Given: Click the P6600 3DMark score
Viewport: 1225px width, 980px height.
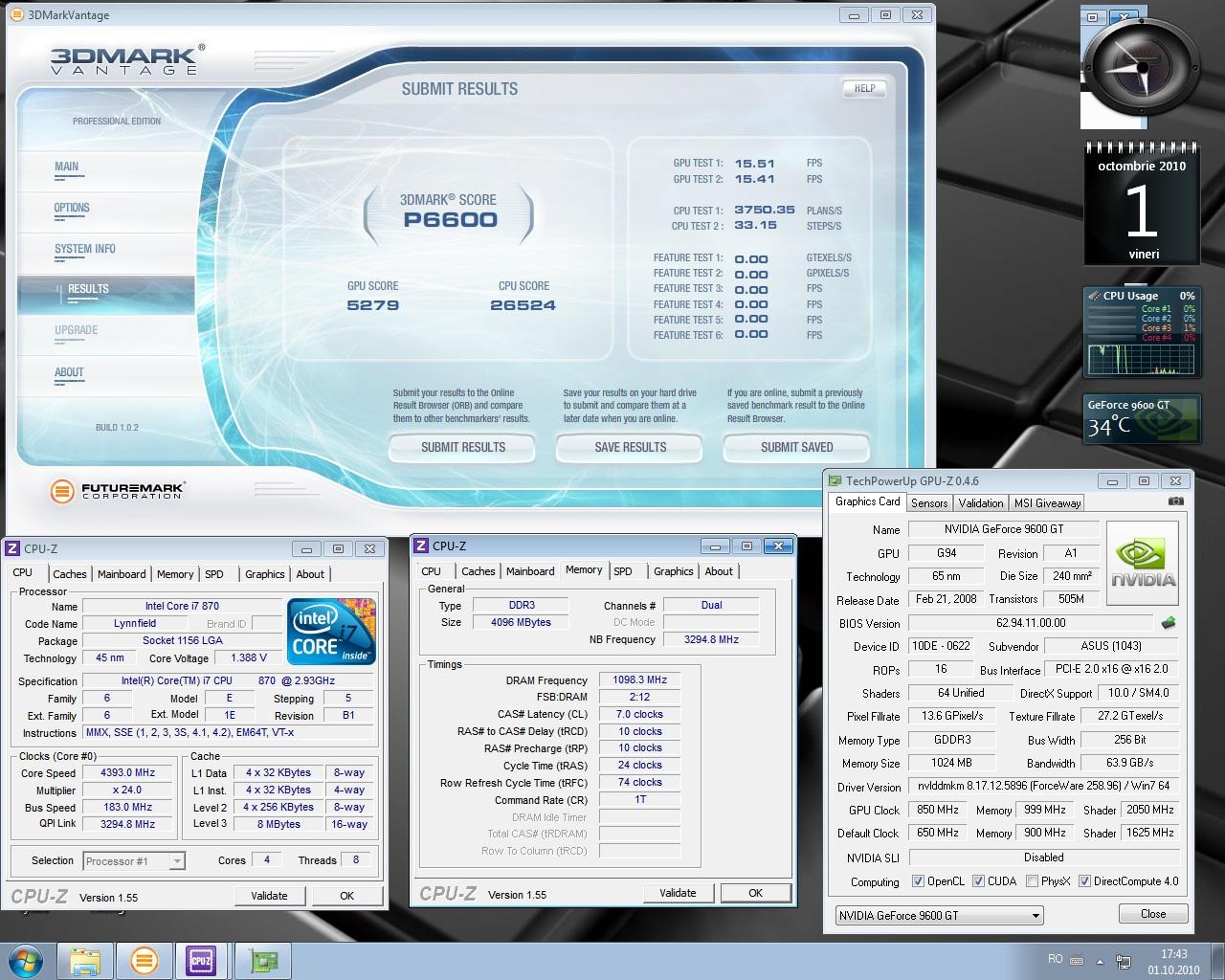Looking at the screenshot, I should pos(450,220).
